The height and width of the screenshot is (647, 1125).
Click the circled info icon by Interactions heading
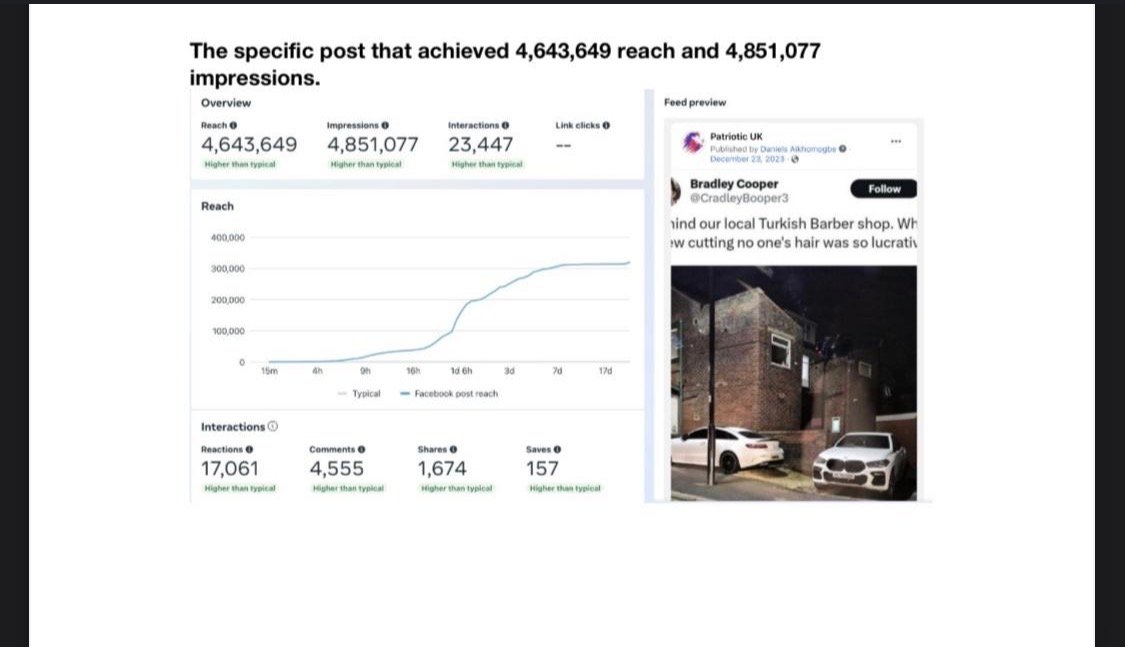coord(273,426)
